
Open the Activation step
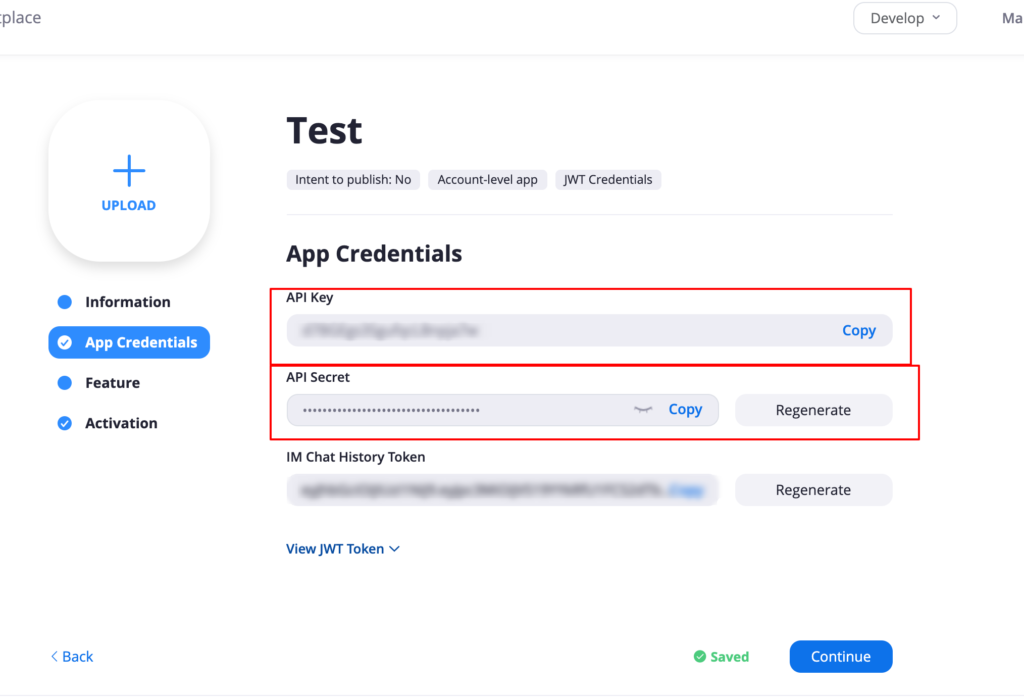121,423
